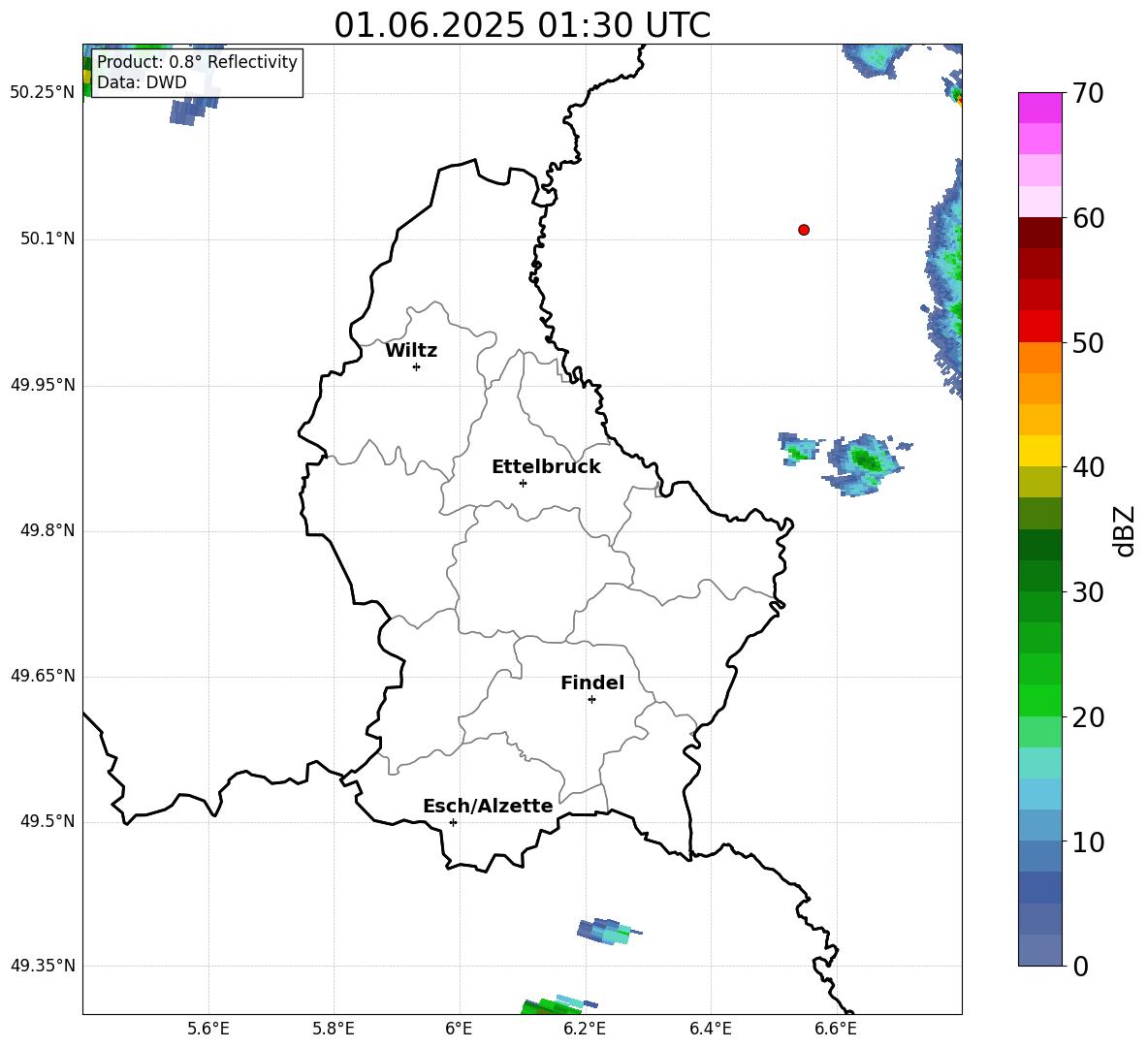
Task: Click the Data: DWD text
Action: pos(142,82)
